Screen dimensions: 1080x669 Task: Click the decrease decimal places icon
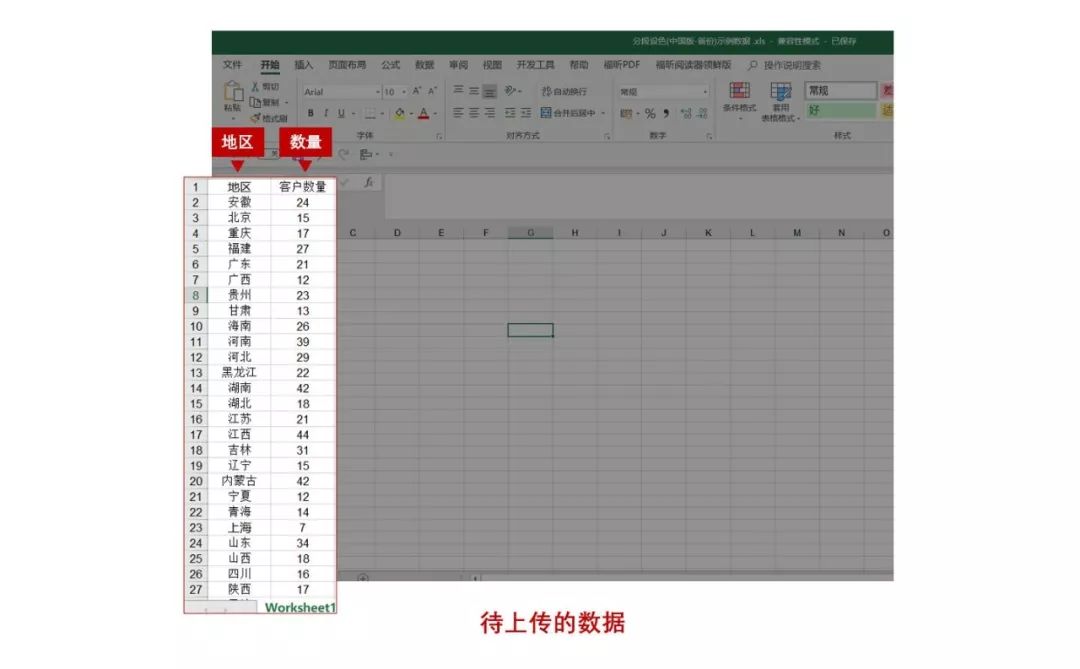pos(702,113)
